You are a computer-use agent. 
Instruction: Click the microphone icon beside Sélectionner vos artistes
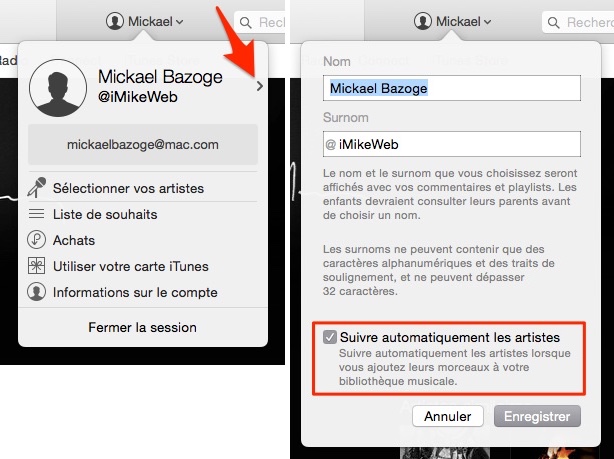[x=36, y=188]
